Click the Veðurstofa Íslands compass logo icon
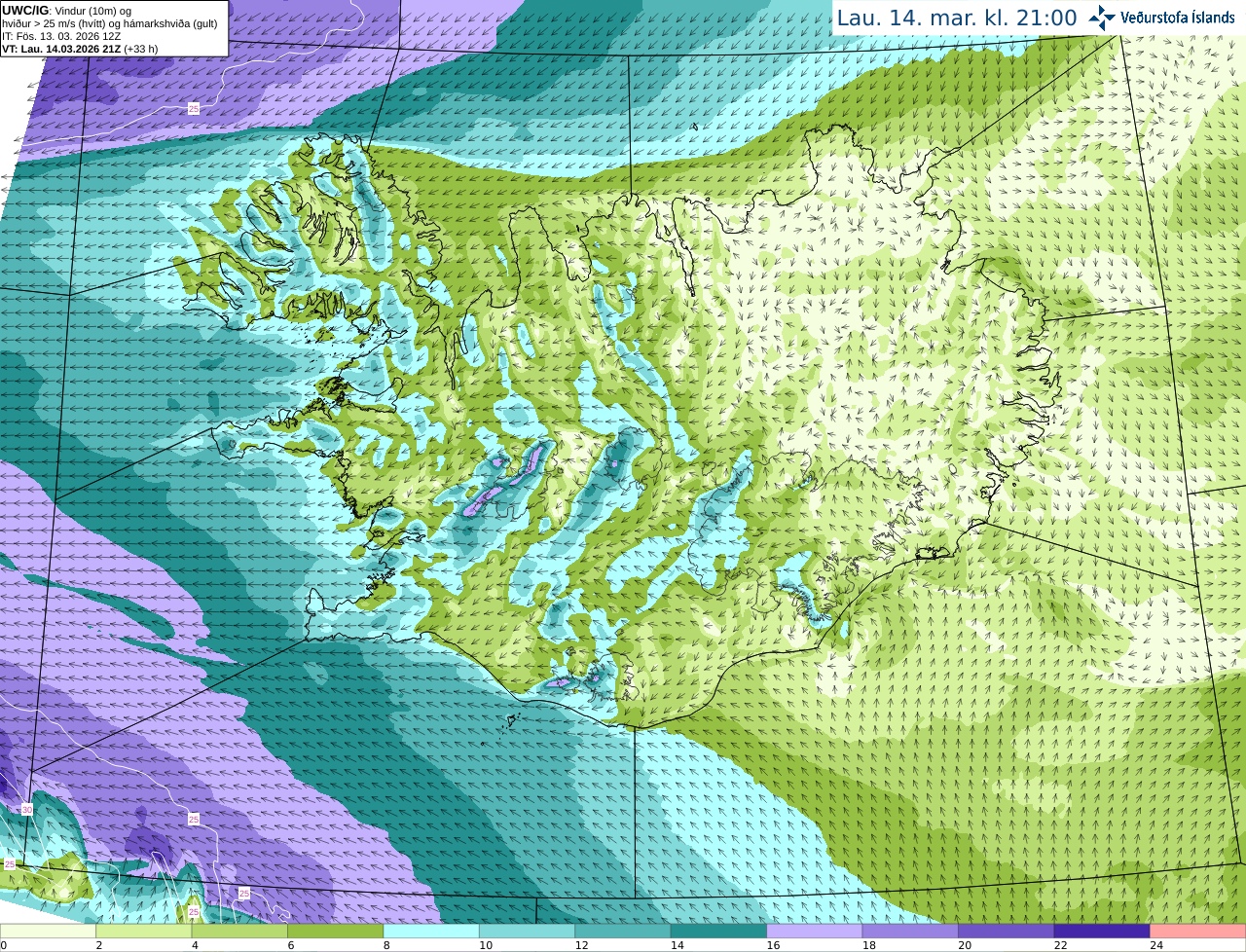The width and height of the screenshot is (1246, 952). click(1102, 18)
